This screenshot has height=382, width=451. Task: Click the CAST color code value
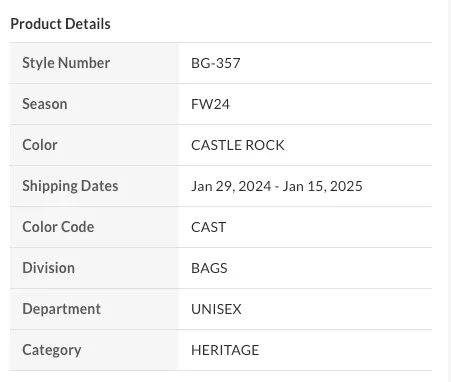tap(208, 227)
